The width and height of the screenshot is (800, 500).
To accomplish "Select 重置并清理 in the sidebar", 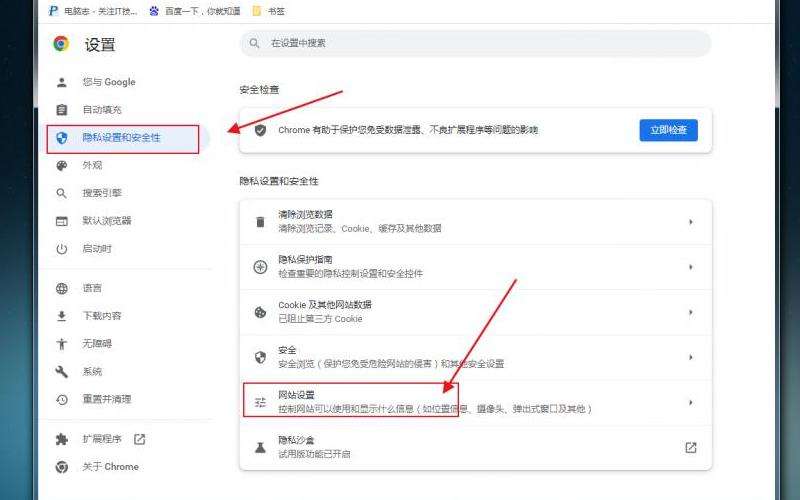I will [107, 399].
